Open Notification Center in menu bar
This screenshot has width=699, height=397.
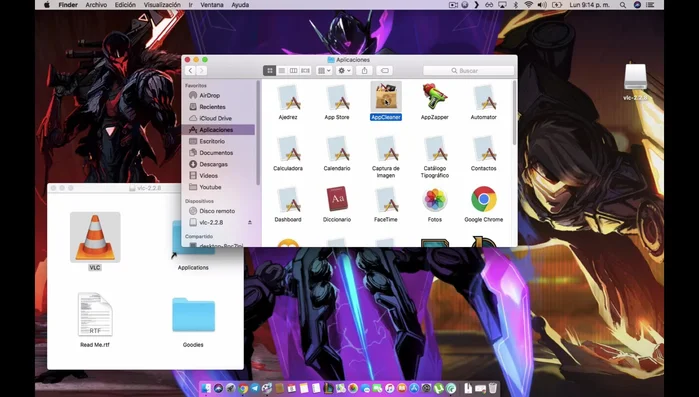pos(650,5)
